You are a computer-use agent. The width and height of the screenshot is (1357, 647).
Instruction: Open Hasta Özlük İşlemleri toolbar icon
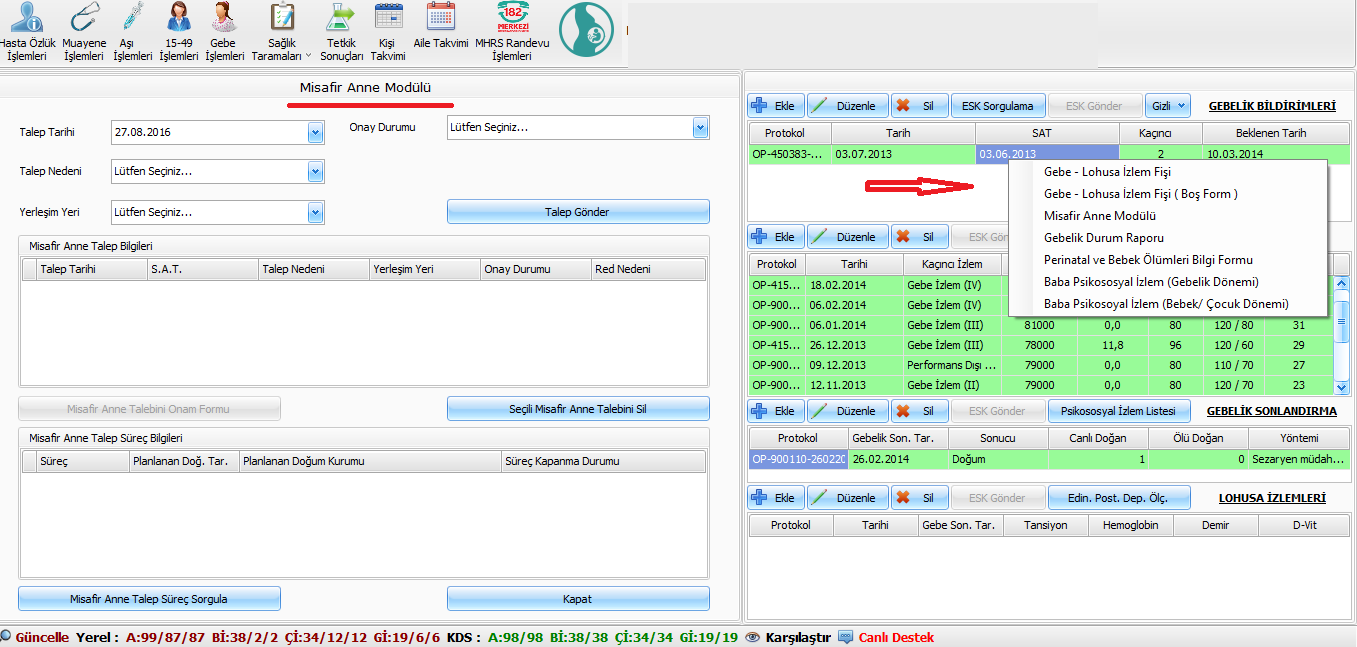tap(28, 18)
